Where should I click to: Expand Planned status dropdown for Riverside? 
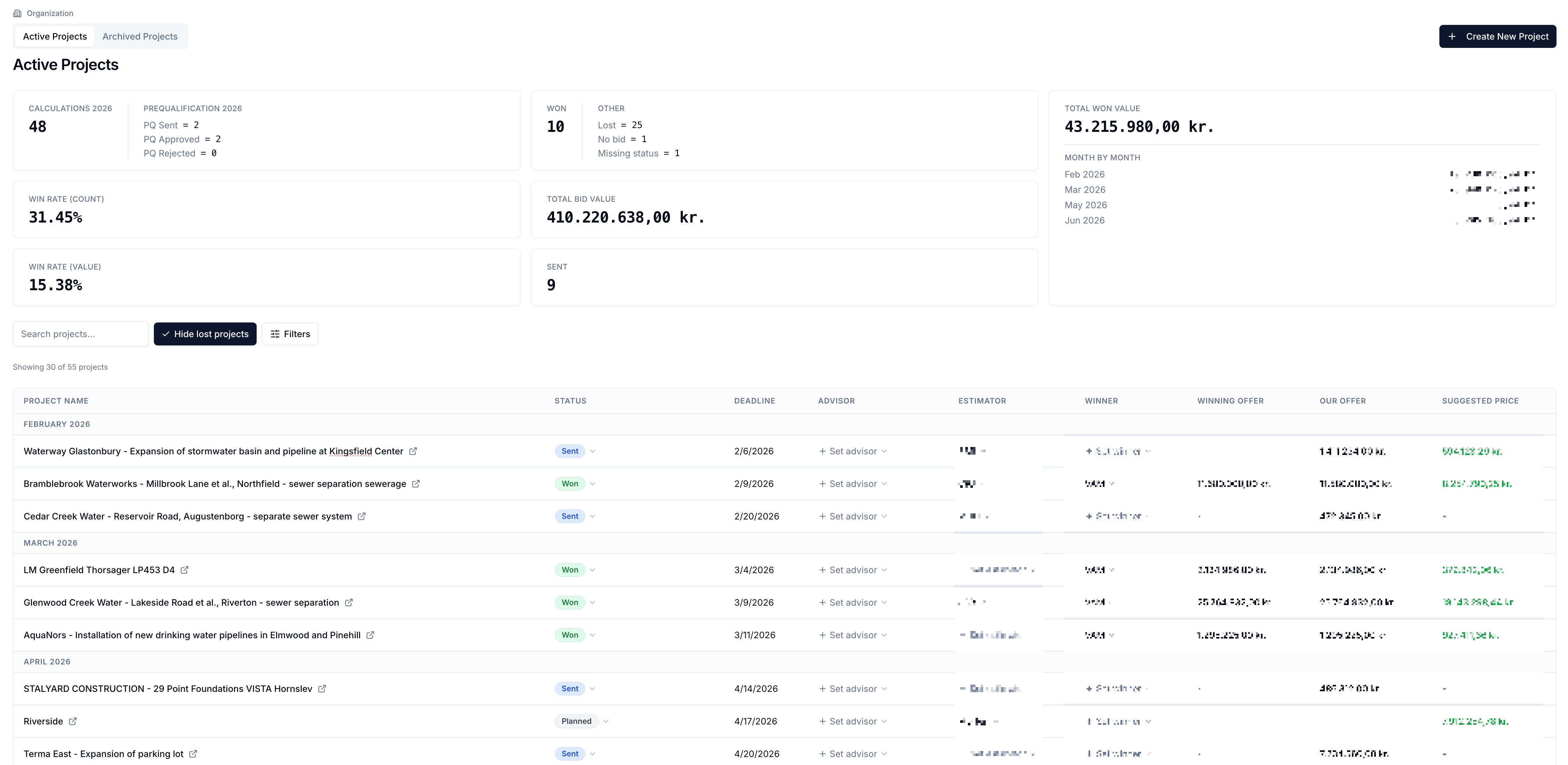(606, 721)
